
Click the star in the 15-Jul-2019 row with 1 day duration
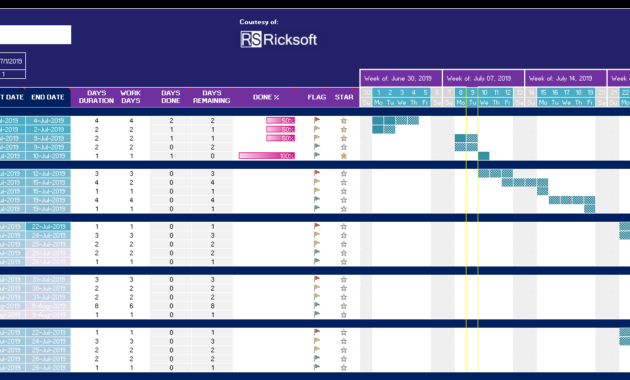coord(344,191)
